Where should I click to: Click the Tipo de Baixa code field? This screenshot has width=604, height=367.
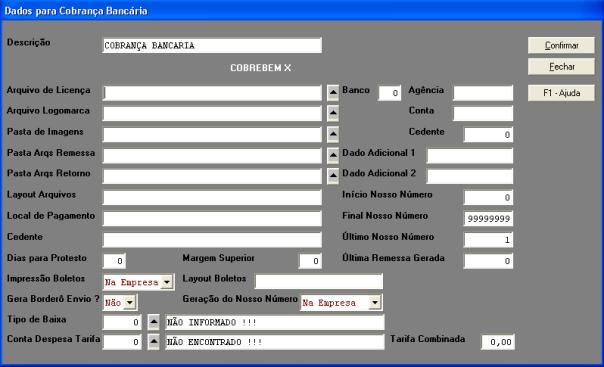(x=122, y=322)
